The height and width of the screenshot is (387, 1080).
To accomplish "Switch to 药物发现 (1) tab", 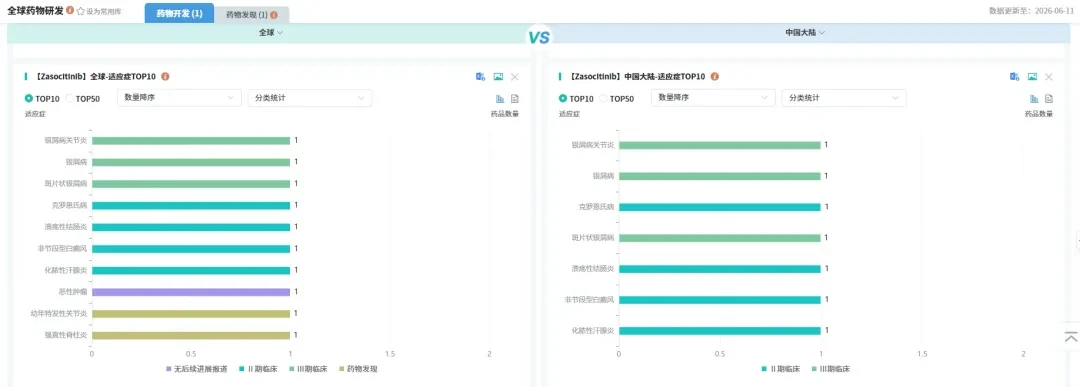I will 252,14.
